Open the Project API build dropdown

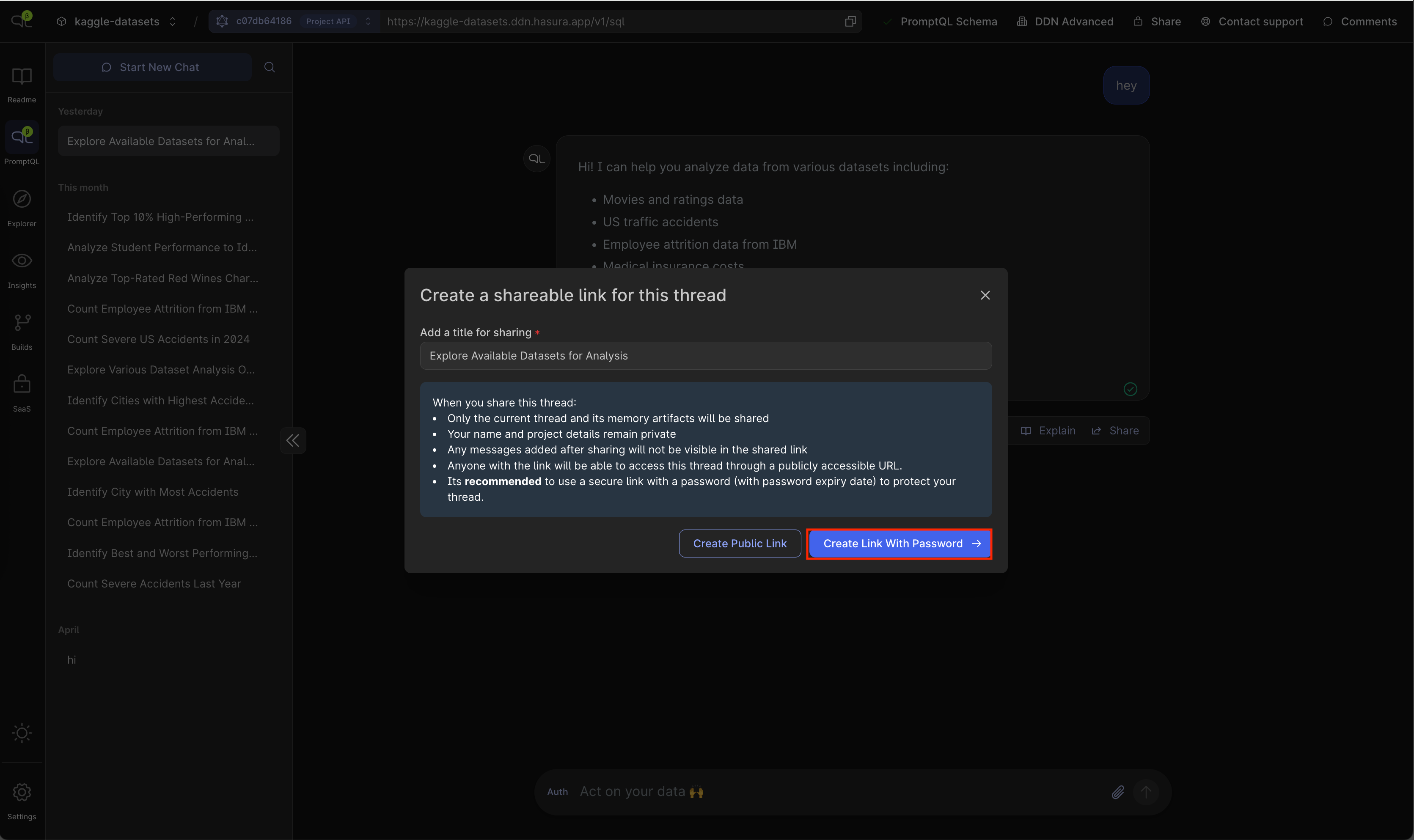click(x=368, y=22)
